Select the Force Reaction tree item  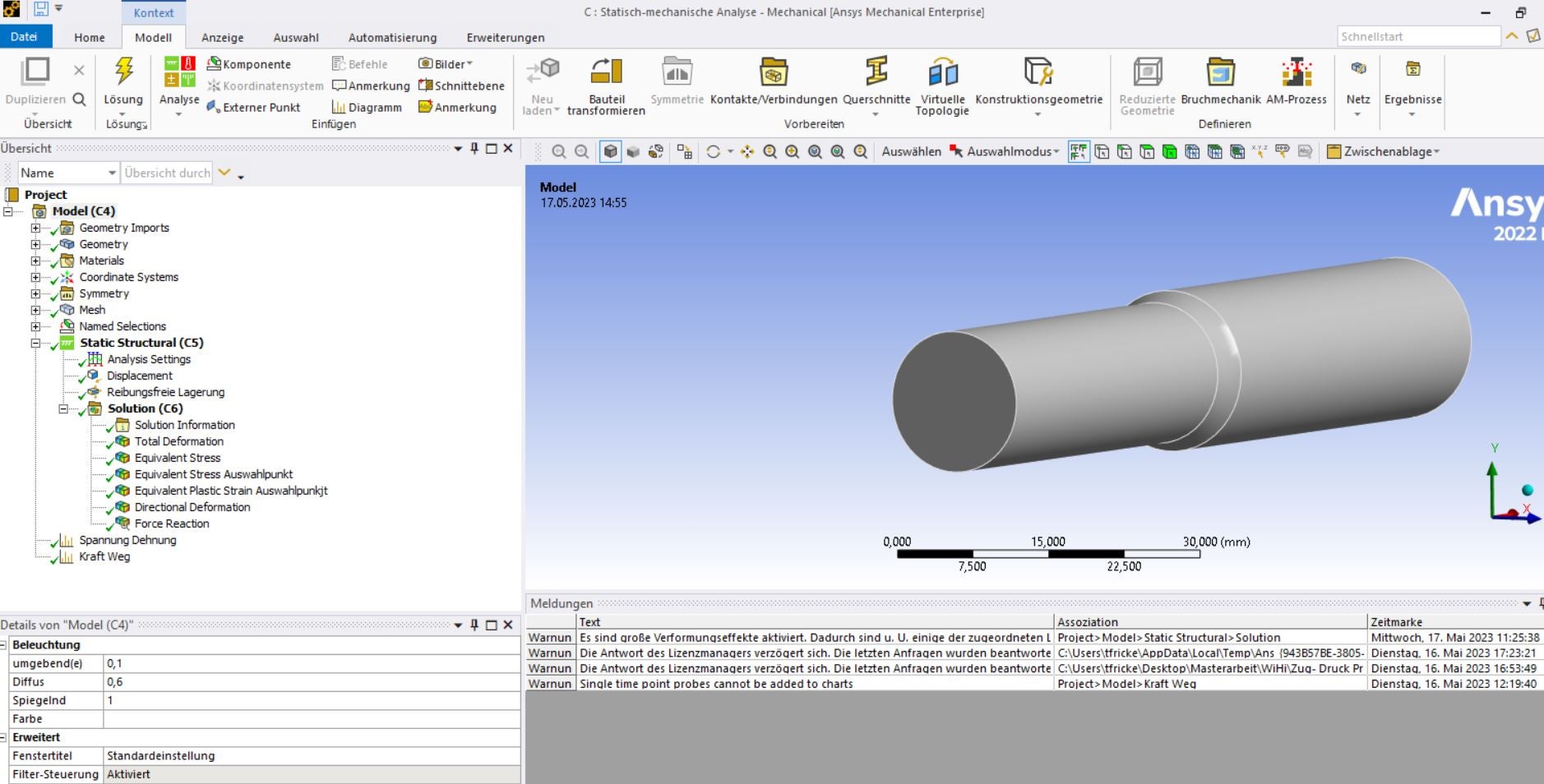point(172,523)
